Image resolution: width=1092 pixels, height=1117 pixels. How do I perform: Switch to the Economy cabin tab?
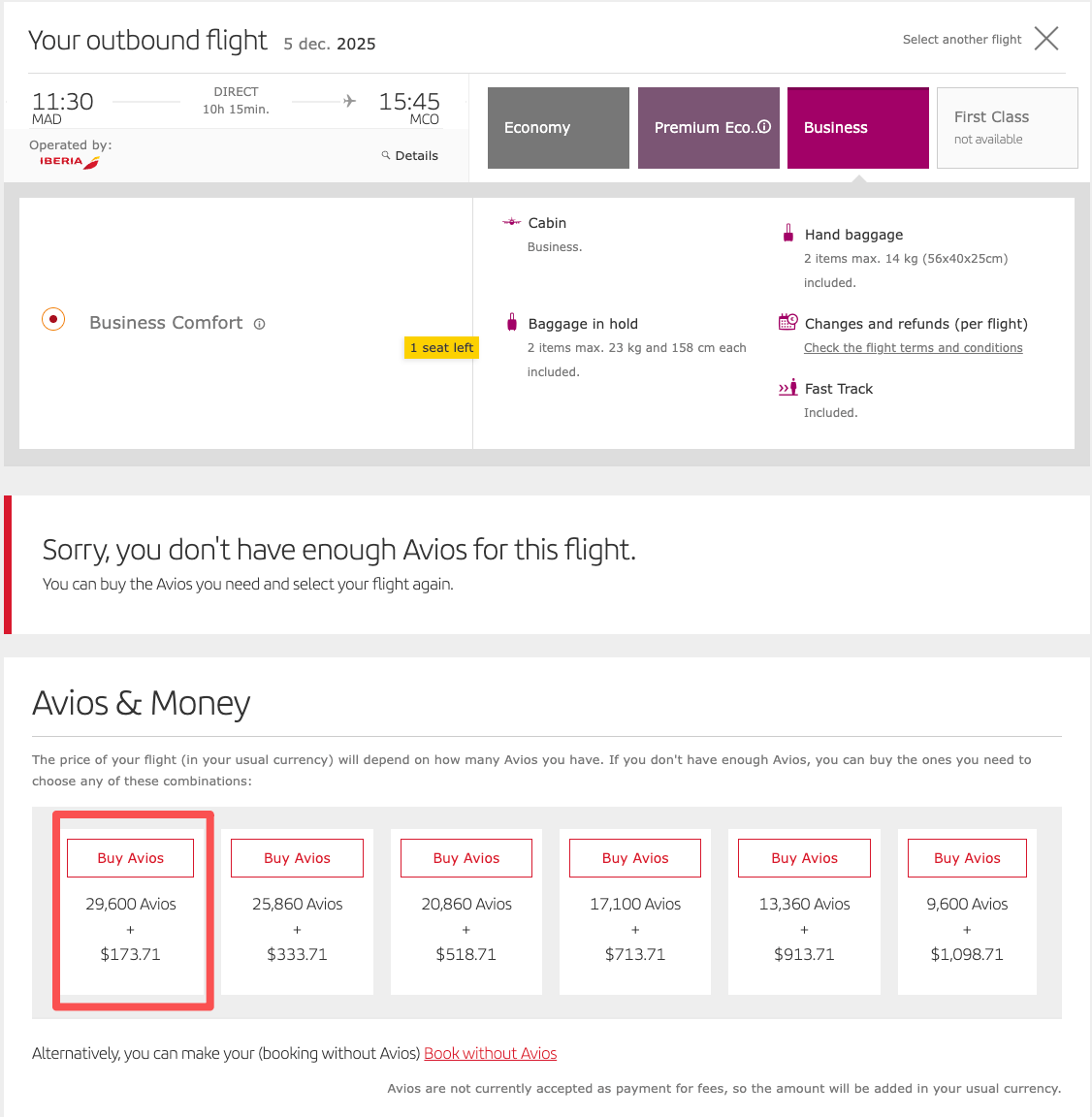559,128
